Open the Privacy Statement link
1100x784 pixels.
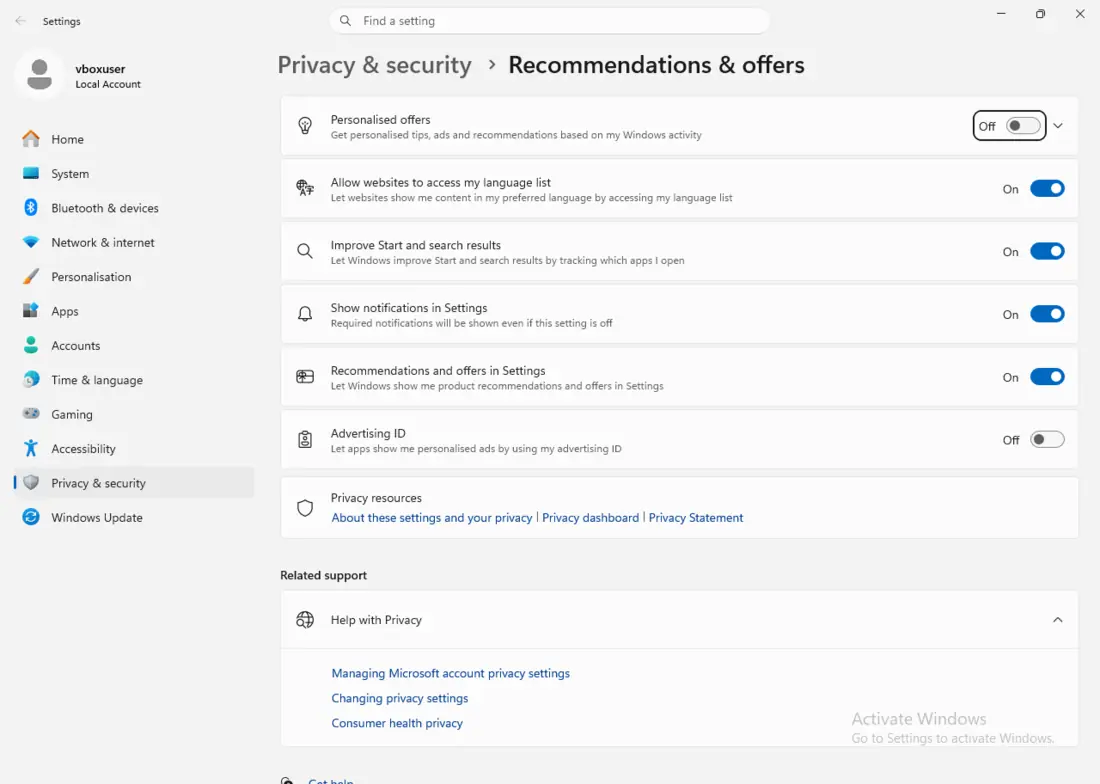click(695, 518)
